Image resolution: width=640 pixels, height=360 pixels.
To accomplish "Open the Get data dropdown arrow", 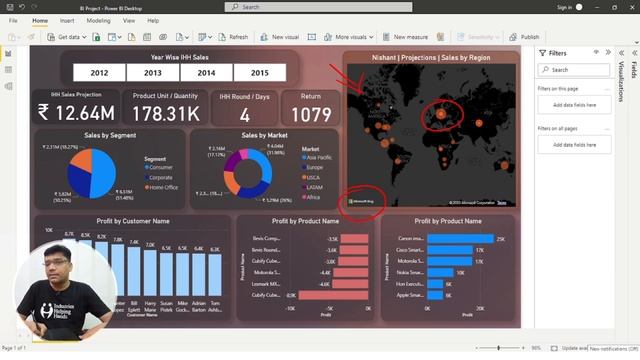I will [84, 37].
